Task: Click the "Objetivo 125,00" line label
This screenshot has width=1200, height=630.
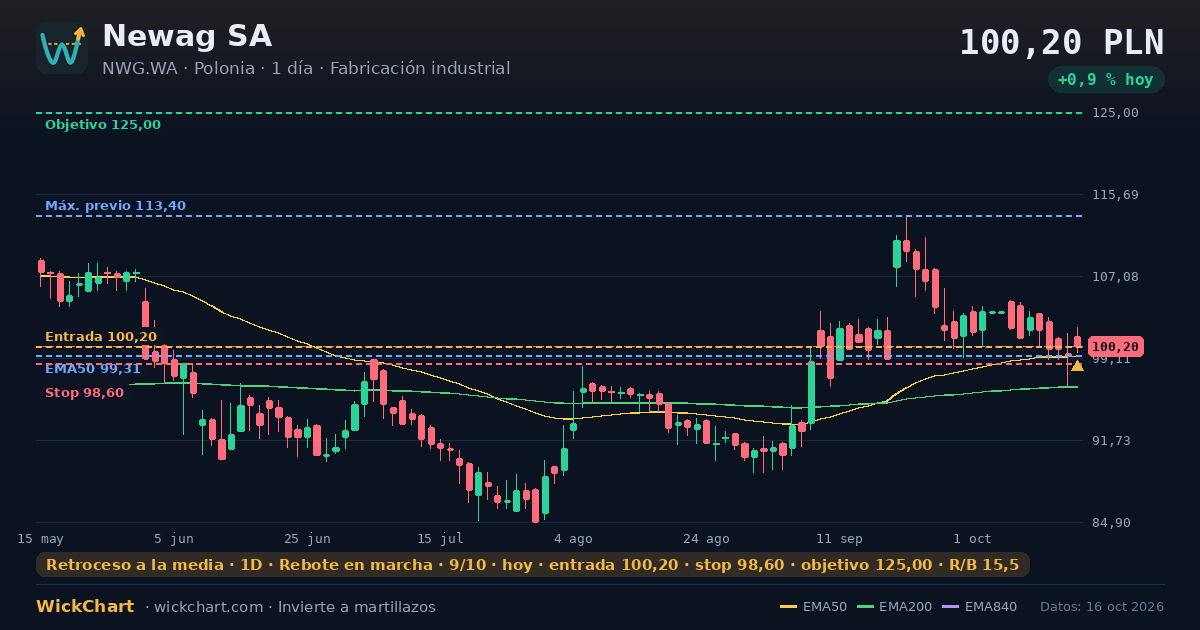Action: 103,125
